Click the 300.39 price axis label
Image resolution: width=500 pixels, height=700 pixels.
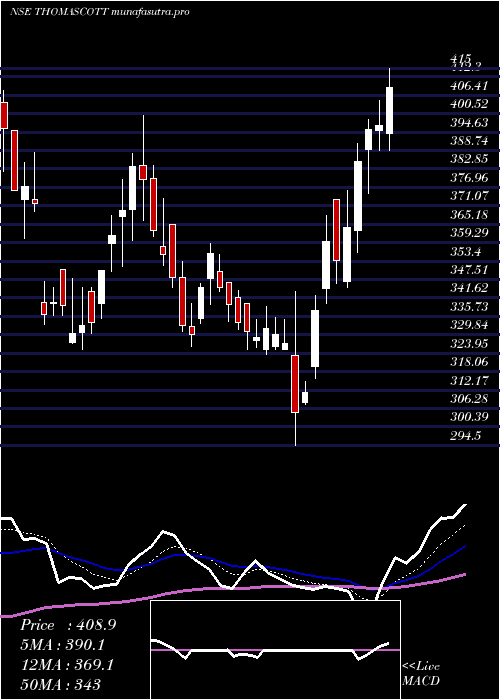point(468,418)
